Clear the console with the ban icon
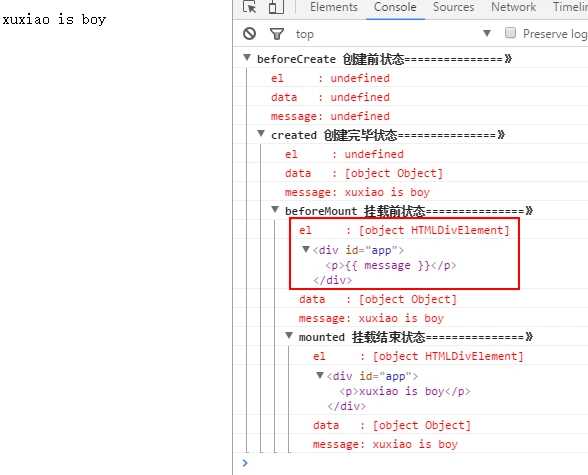588x475 pixels. coord(249,34)
